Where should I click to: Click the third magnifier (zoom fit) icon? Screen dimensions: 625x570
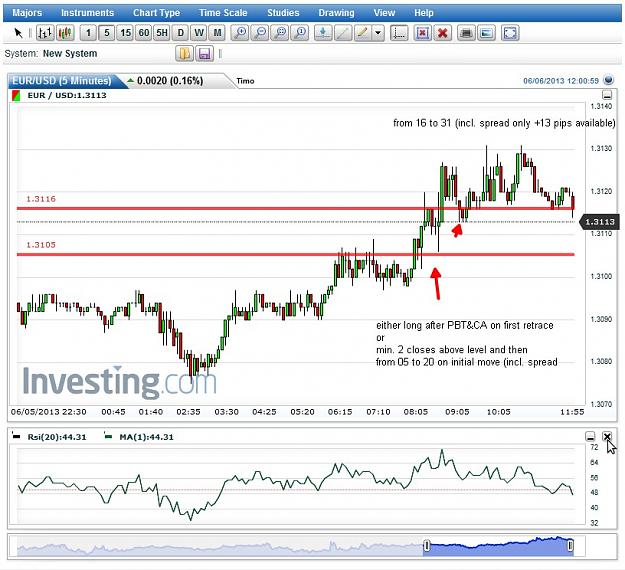[x=281, y=33]
